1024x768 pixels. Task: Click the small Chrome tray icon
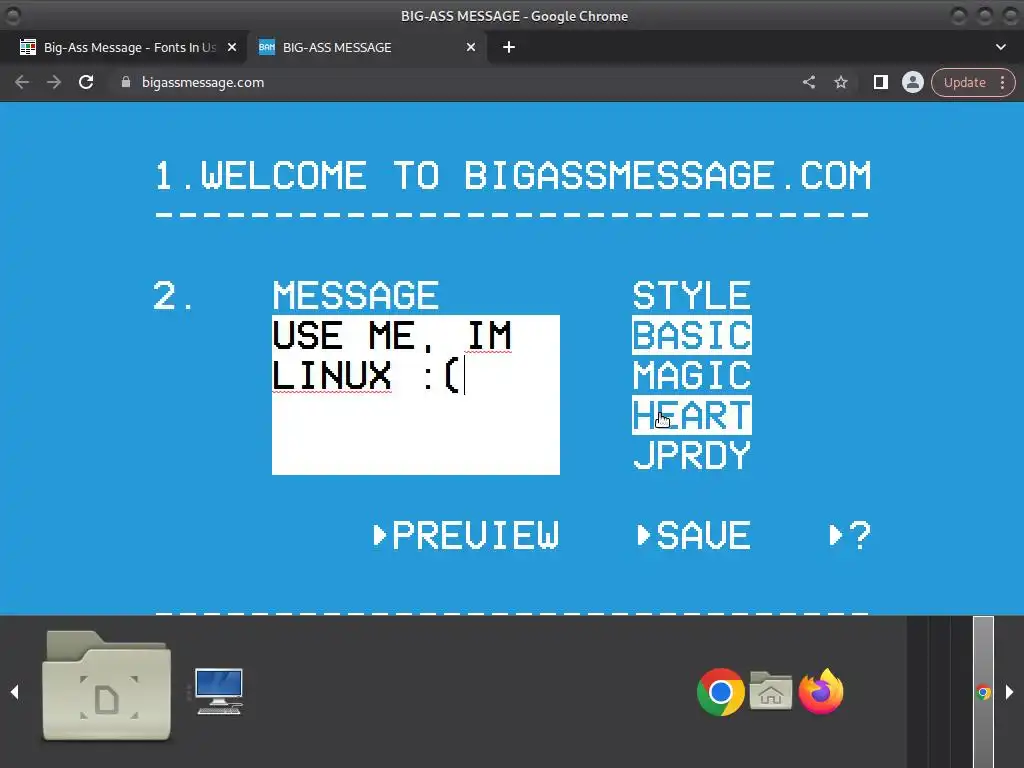(983, 692)
